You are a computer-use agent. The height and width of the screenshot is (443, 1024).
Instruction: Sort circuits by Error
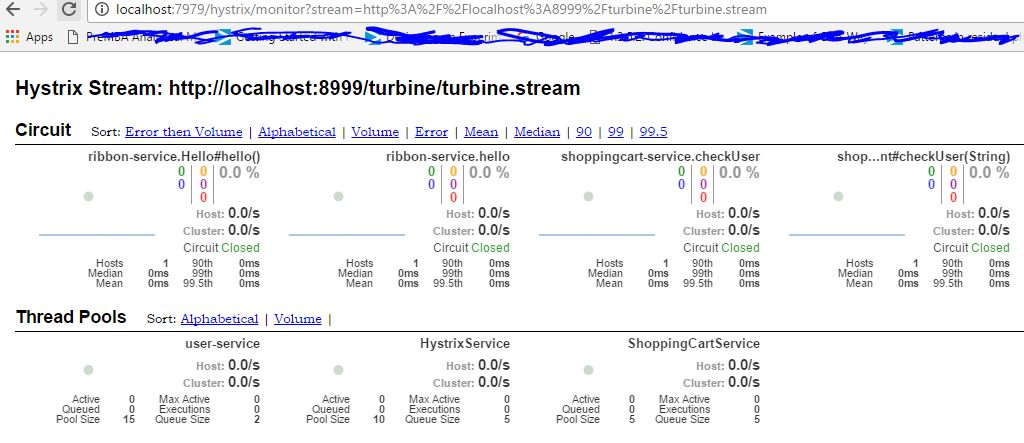(431, 132)
